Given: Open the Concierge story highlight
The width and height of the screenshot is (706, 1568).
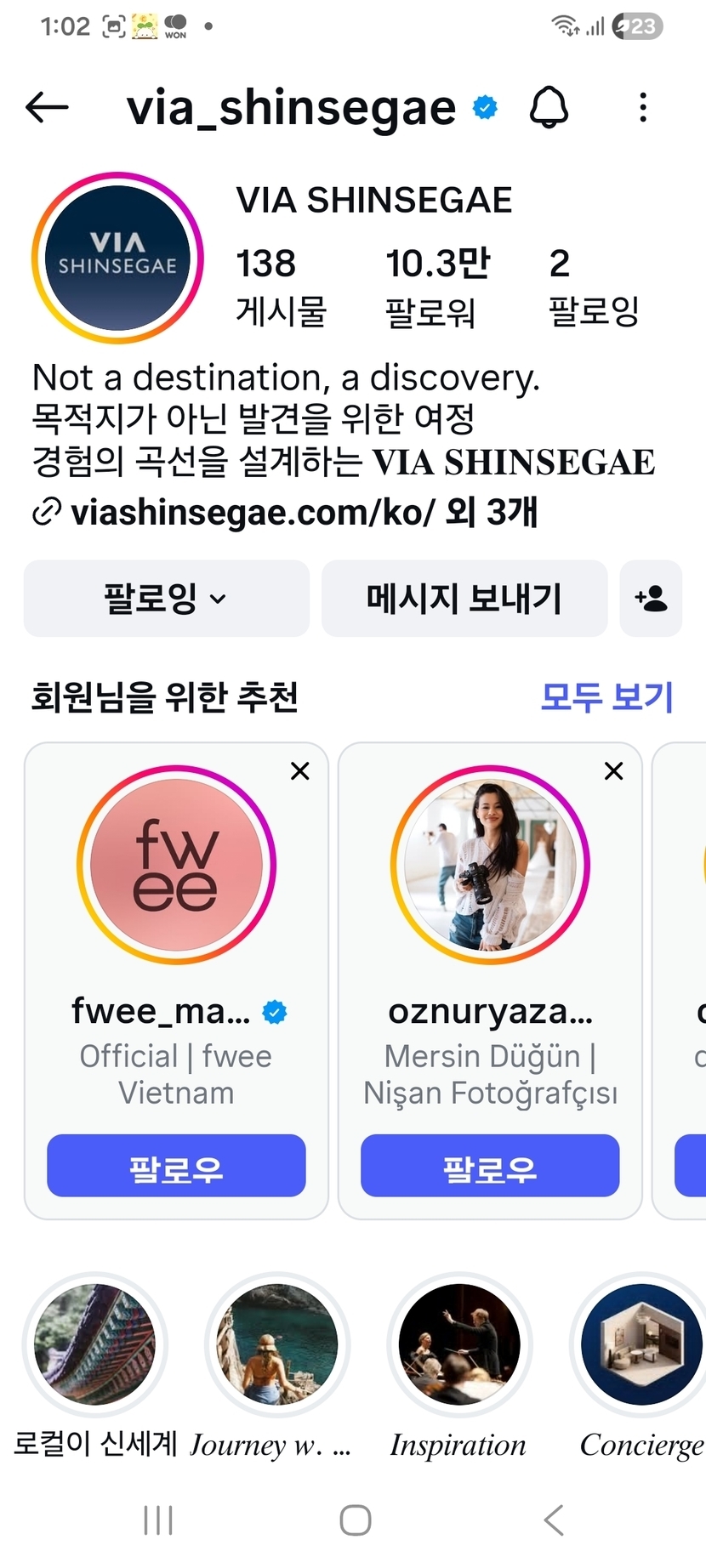Looking at the screenshot, I should pyautogui.click(x=642, y=1346).
